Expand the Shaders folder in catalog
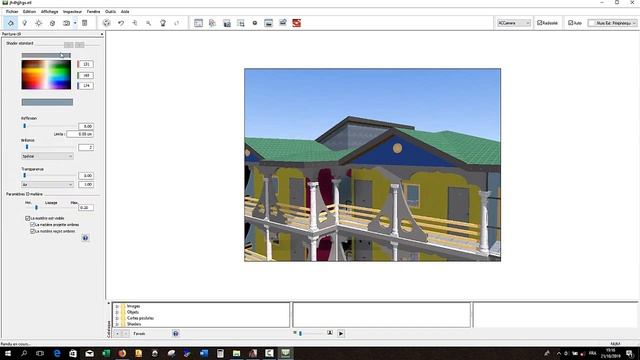This screenshot has height=360, width=640. (x=117, y=324)
